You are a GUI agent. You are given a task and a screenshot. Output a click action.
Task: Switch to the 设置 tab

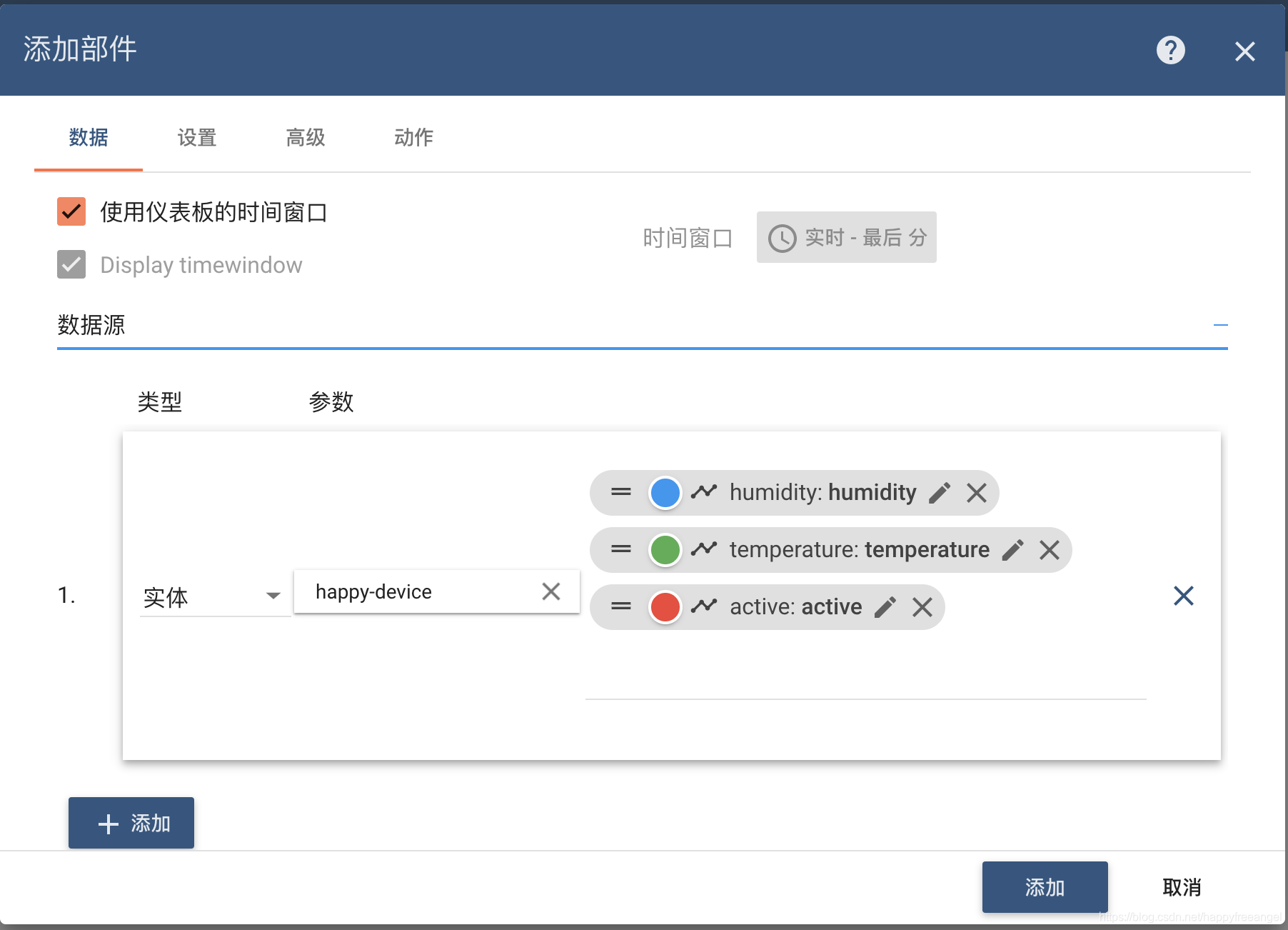[x=197, y=136]
